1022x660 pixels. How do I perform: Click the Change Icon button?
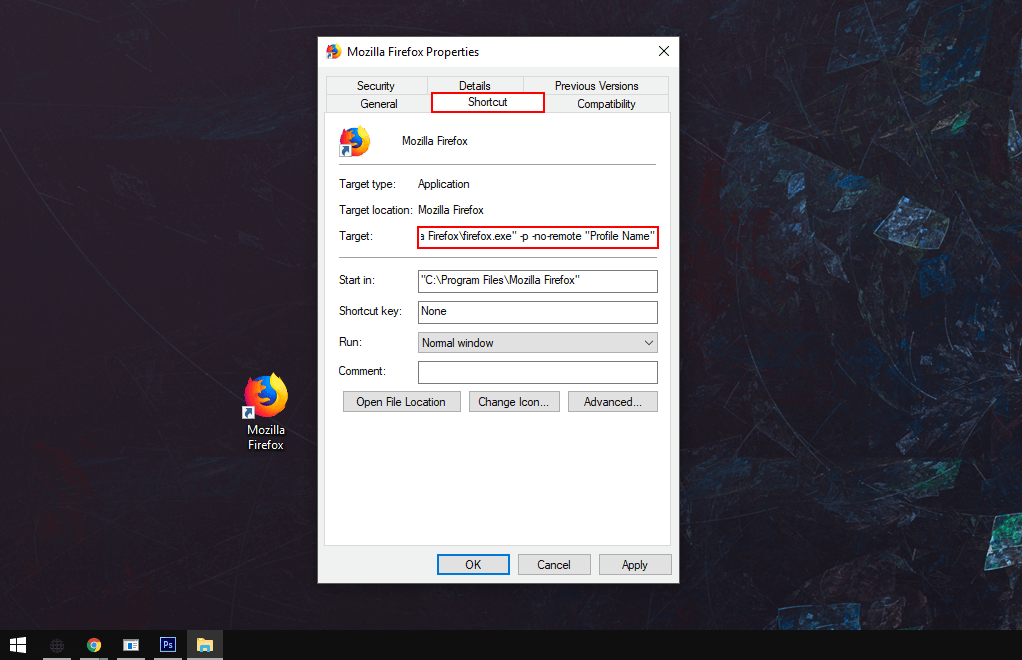(514, 402)
